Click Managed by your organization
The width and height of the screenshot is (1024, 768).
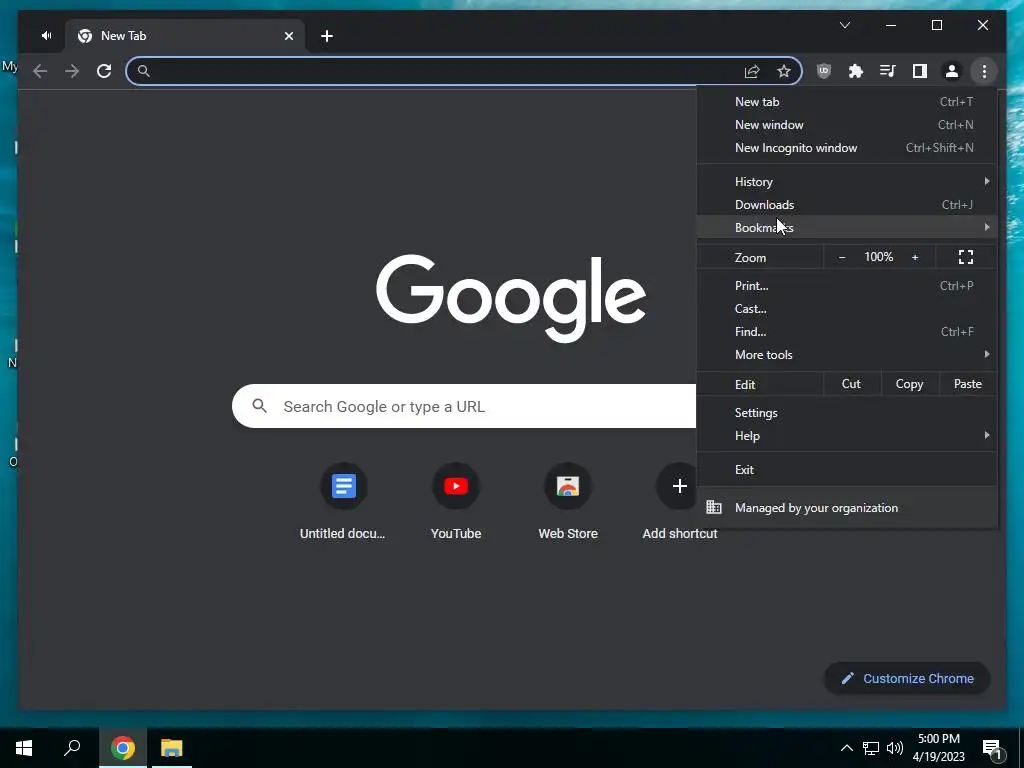(847, 507)
